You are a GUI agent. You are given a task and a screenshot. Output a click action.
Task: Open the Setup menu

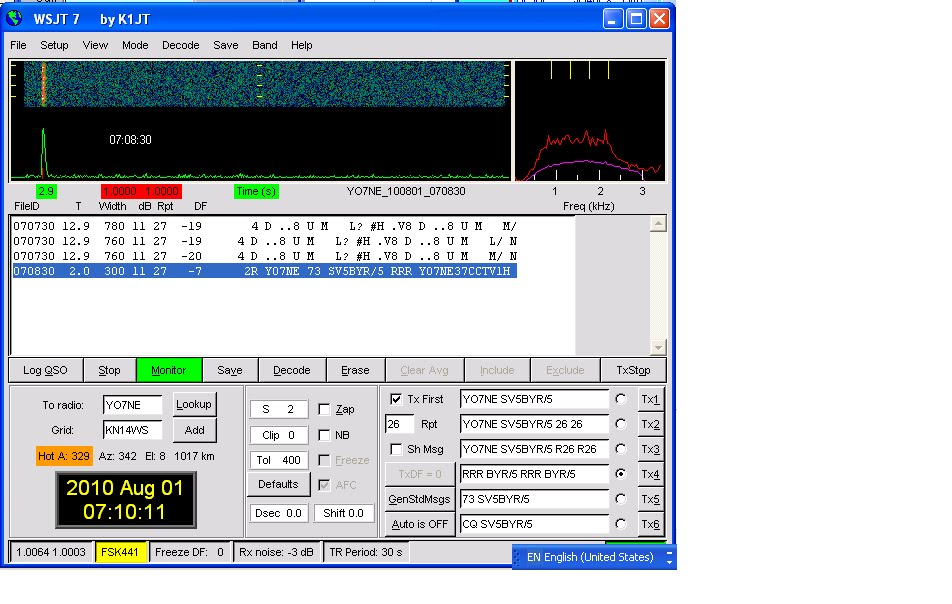coord(54,45)
